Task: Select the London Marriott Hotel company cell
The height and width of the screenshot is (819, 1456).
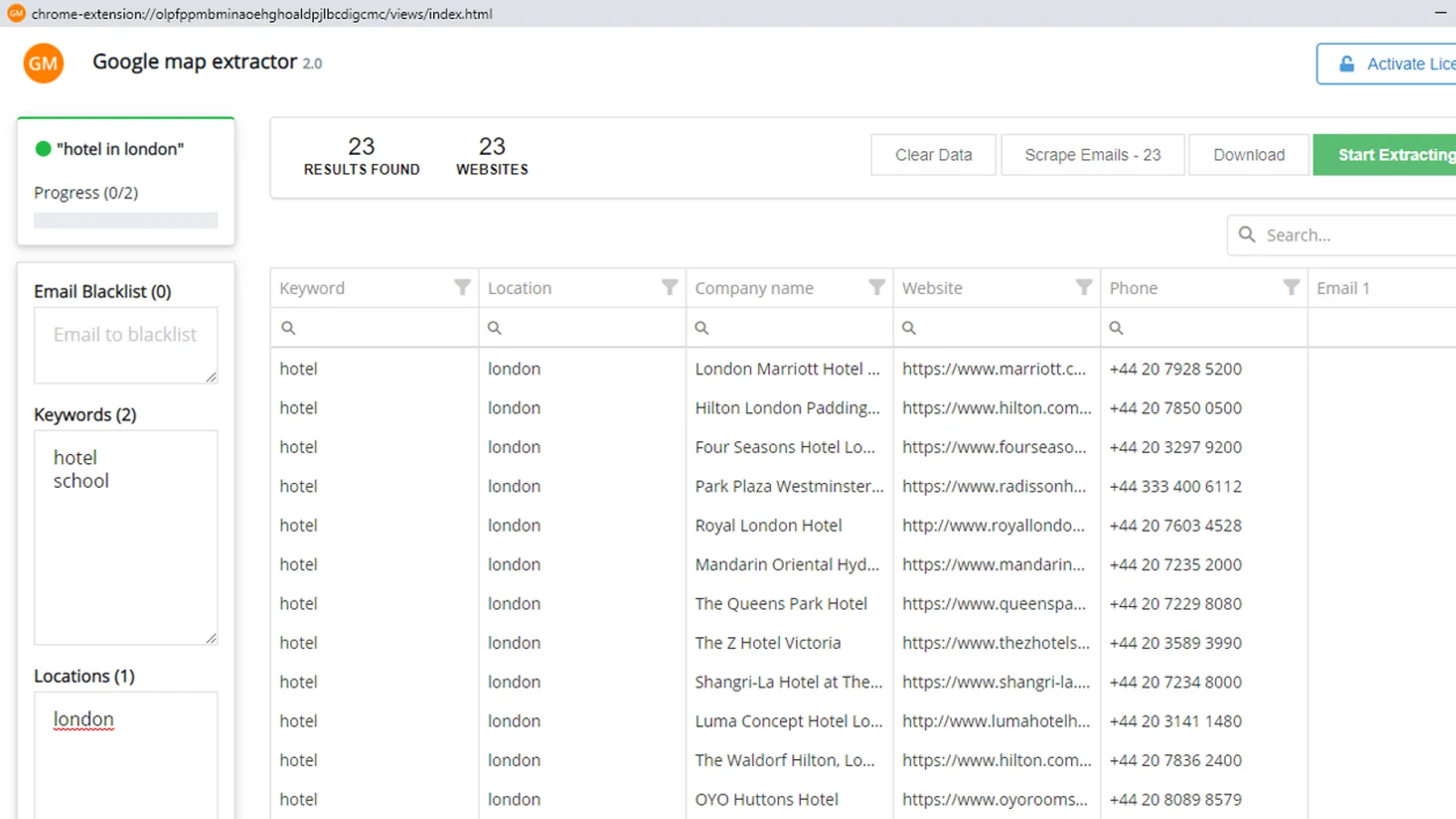Action: (788, 369)
